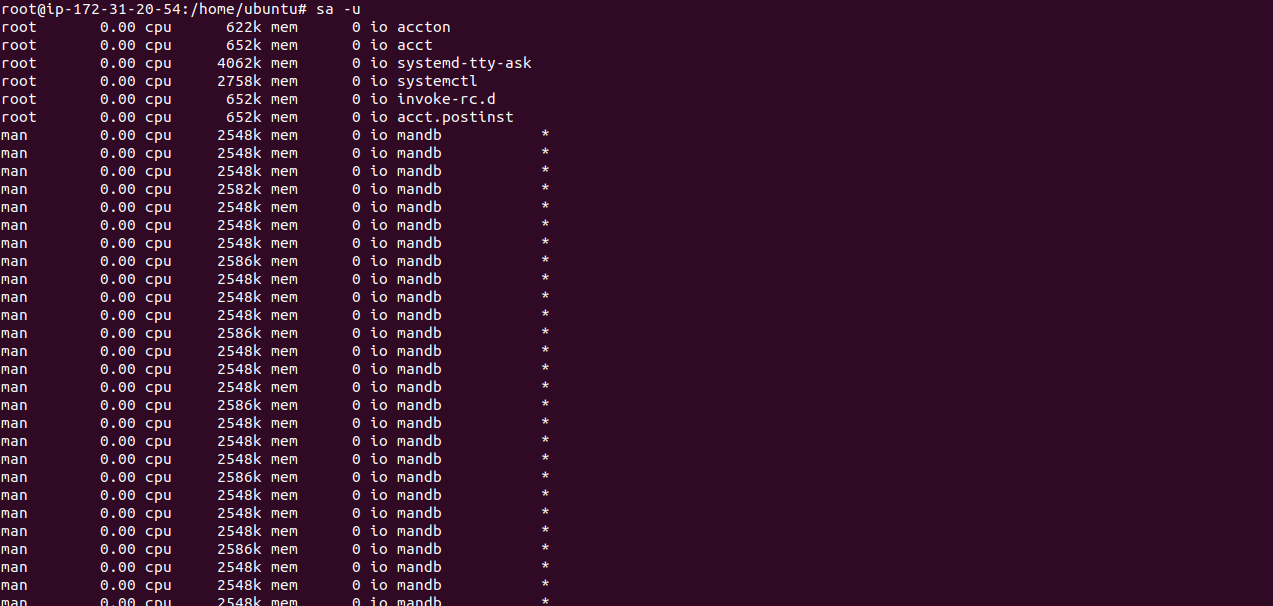The width and height of the screenshot is (1273, 606).
Task: Select the 'acct' command entry
Action: 415,45
